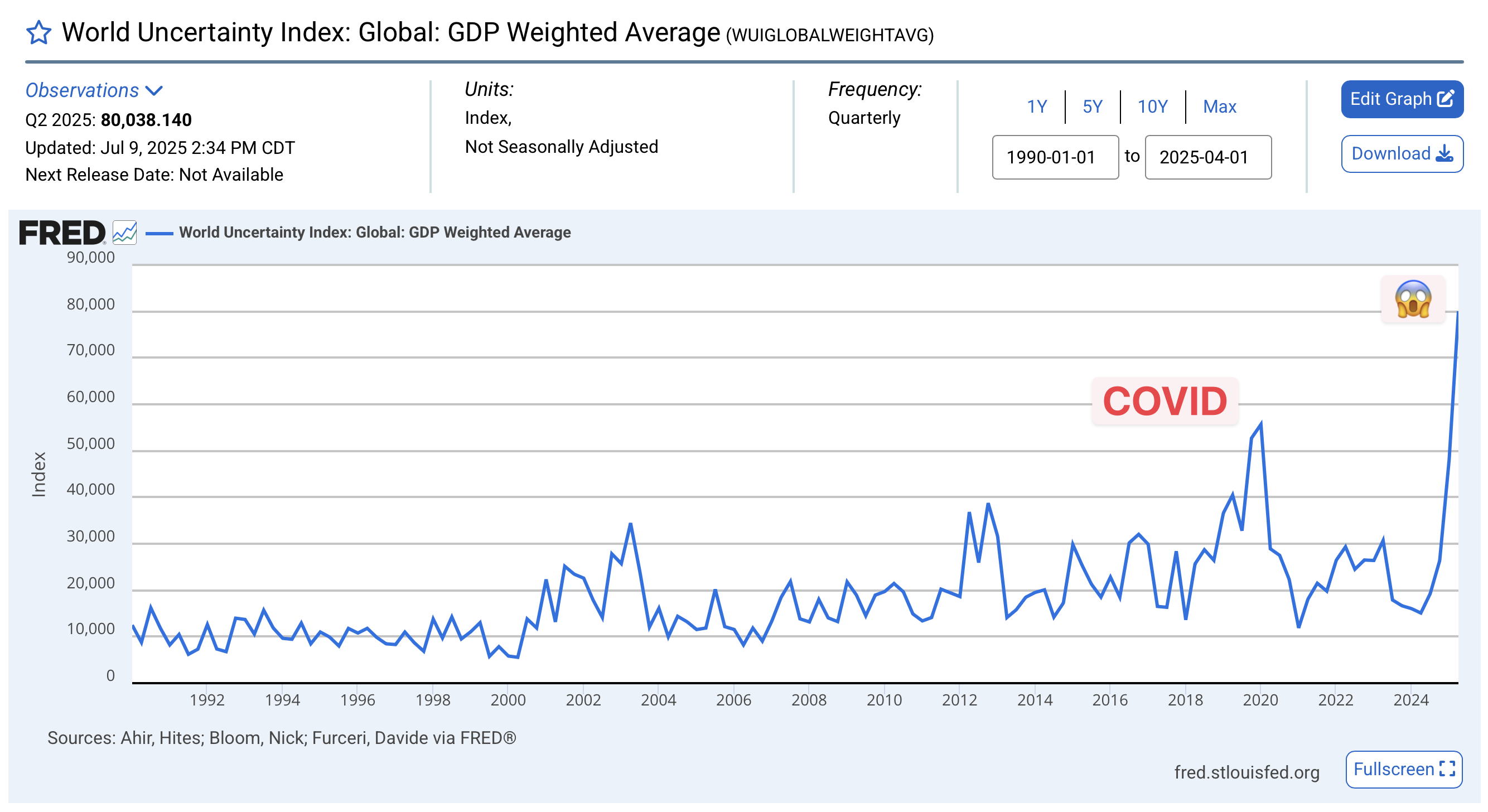
Task: Click the FRED wordmark logo
Action: (x=62, y=233)
